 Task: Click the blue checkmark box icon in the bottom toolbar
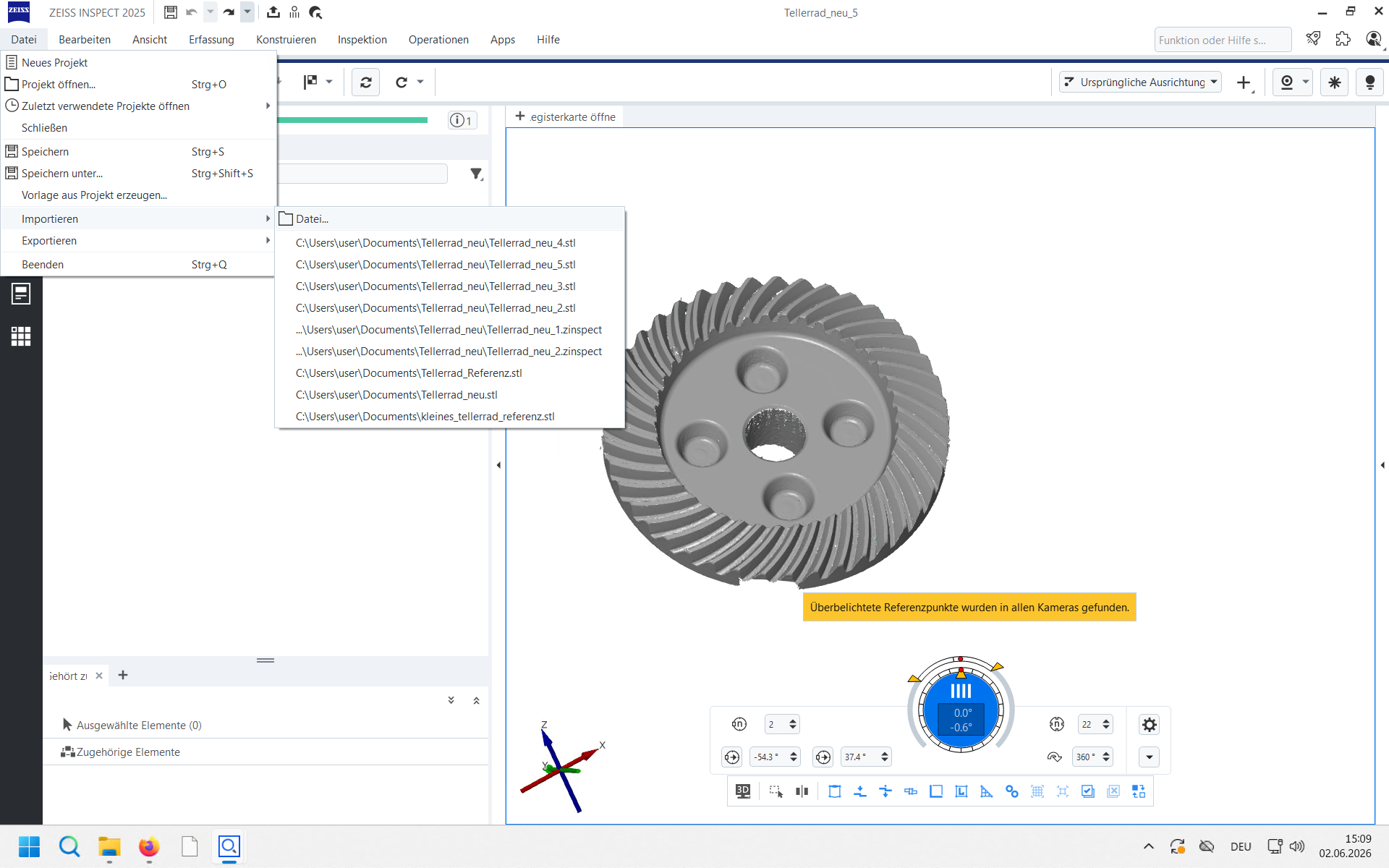click(x=1088, y=791)
